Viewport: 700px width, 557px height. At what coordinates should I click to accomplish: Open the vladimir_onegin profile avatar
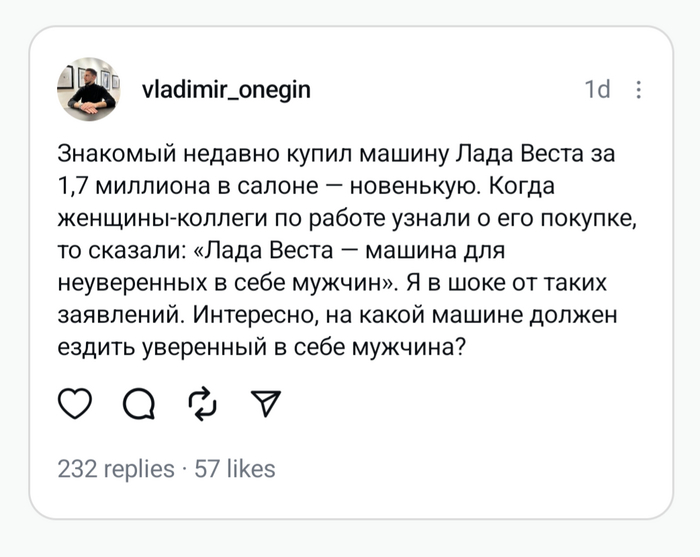(88, 90)
